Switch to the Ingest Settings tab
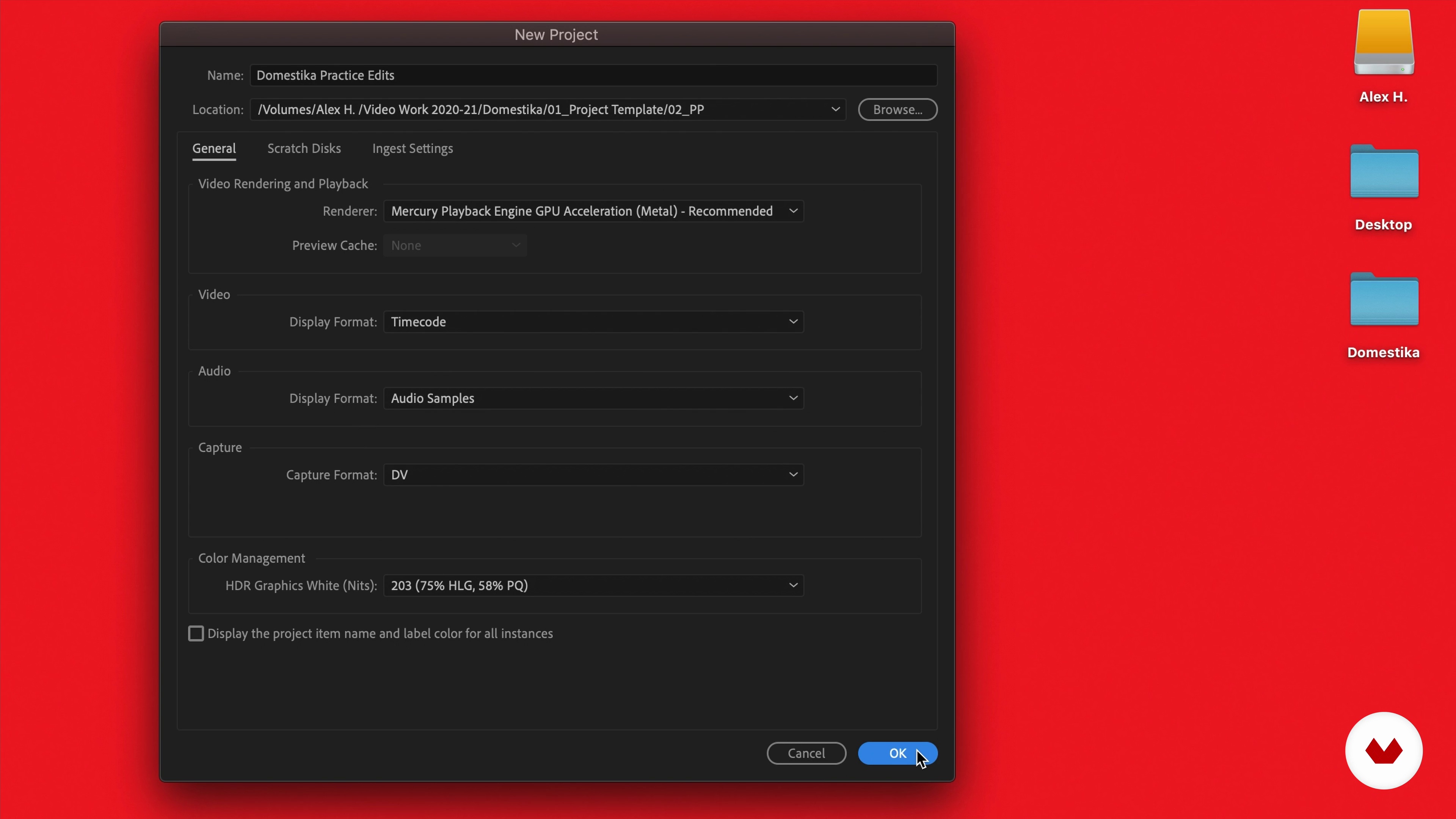The image size is (1456, 819). [413, 149]
